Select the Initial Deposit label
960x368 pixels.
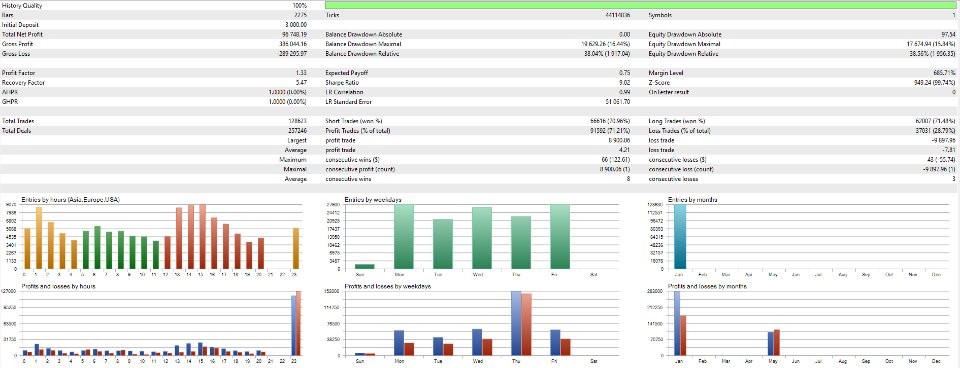(21, 24)
